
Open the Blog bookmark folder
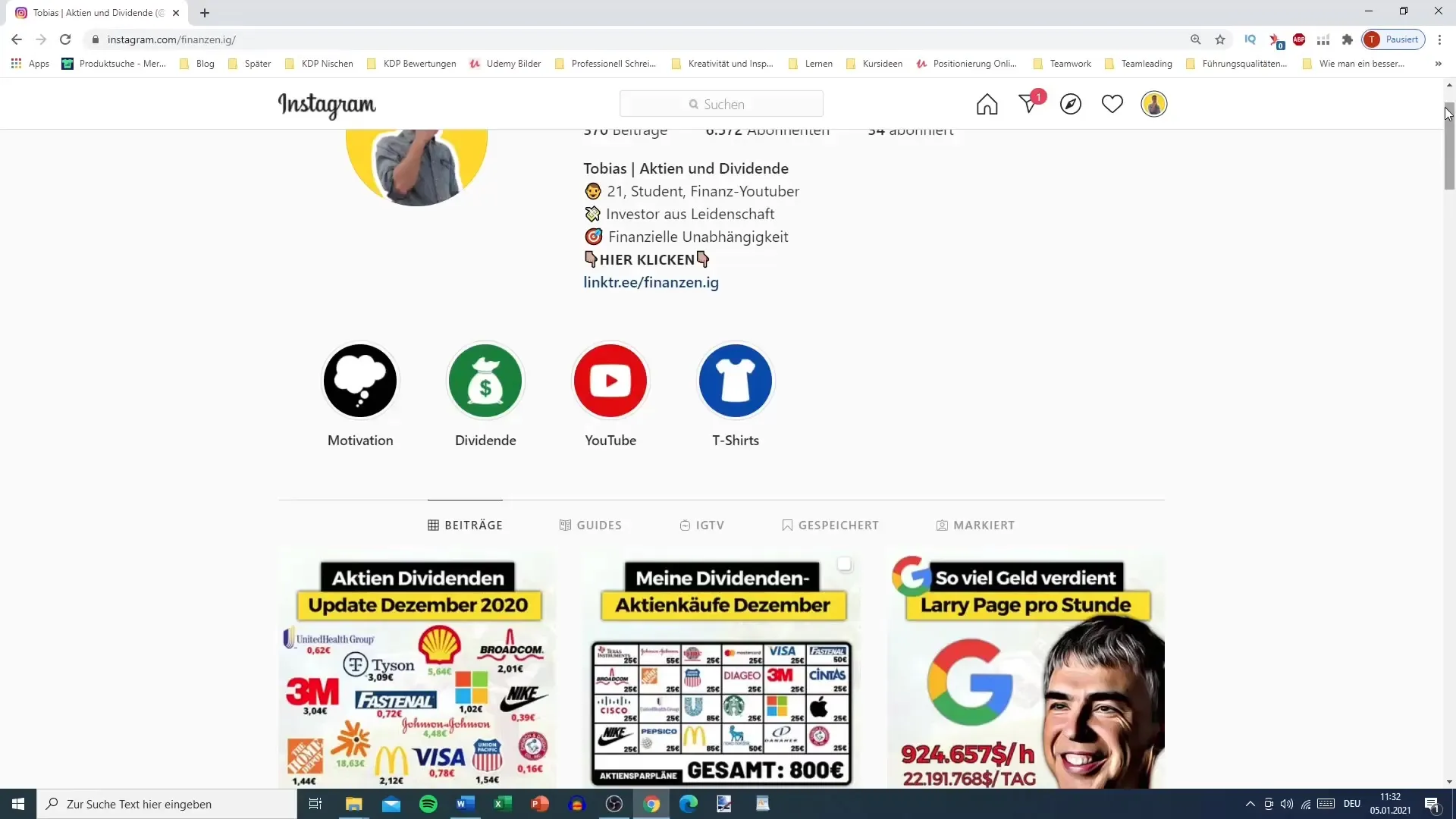[197, 64]
